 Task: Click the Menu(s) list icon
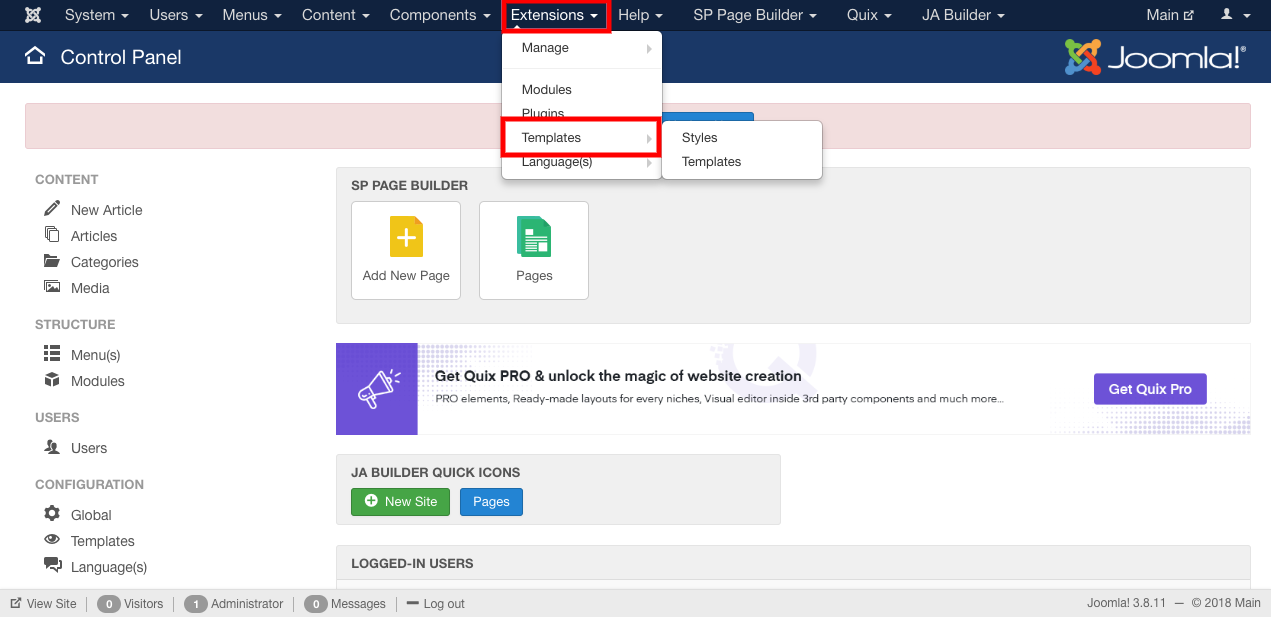[x=52, y=354]
